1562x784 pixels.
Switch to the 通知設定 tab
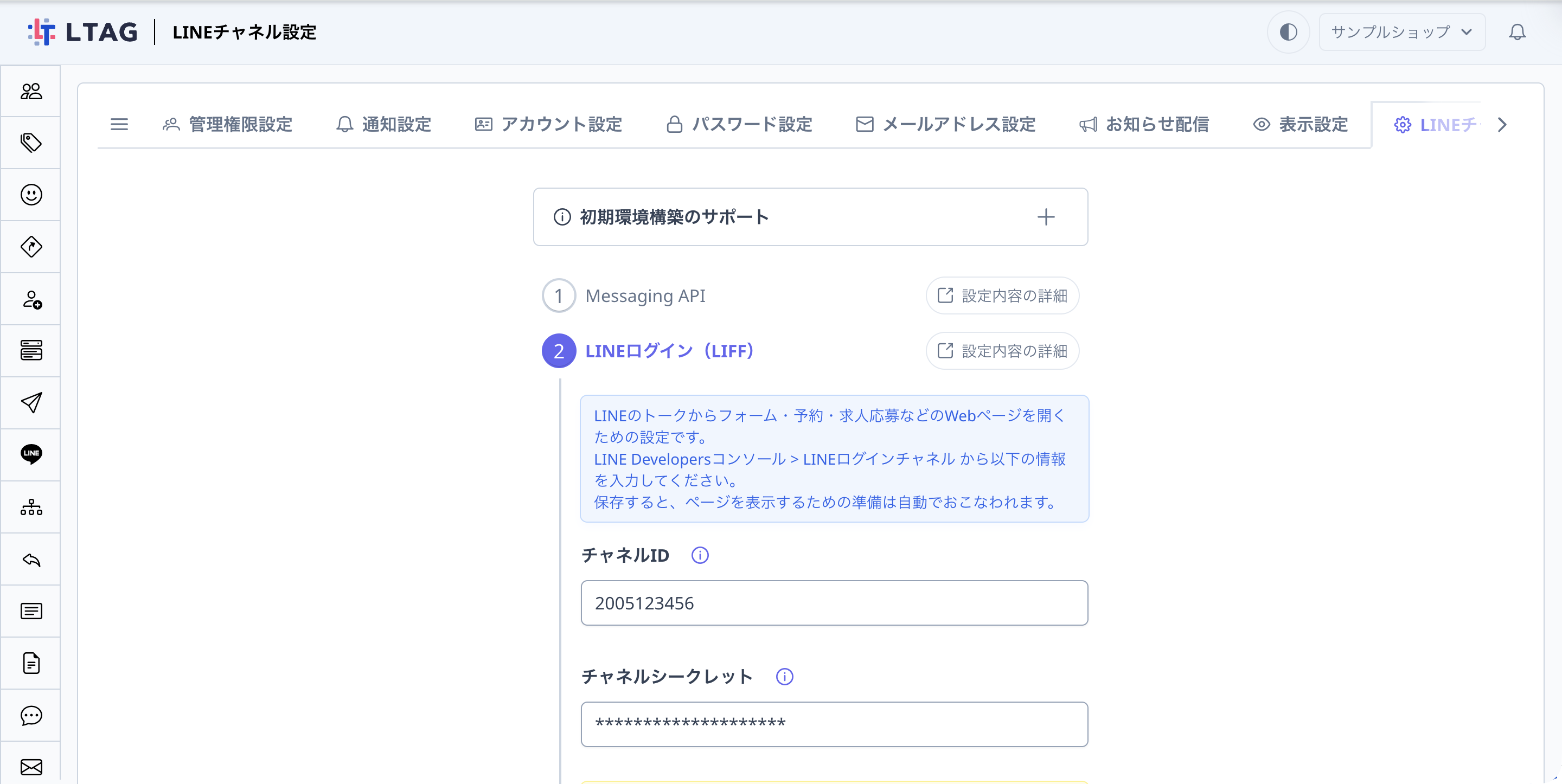384,124
